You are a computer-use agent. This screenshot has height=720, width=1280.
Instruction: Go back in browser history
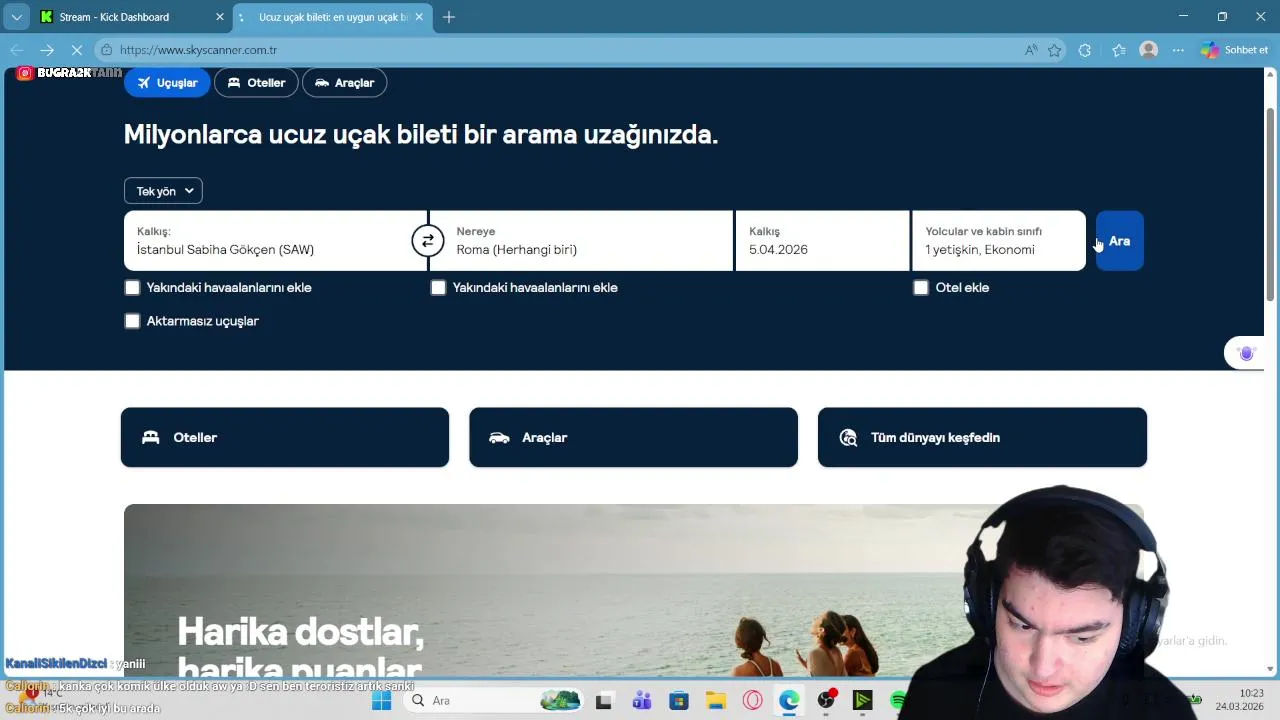tap(17, 50)
